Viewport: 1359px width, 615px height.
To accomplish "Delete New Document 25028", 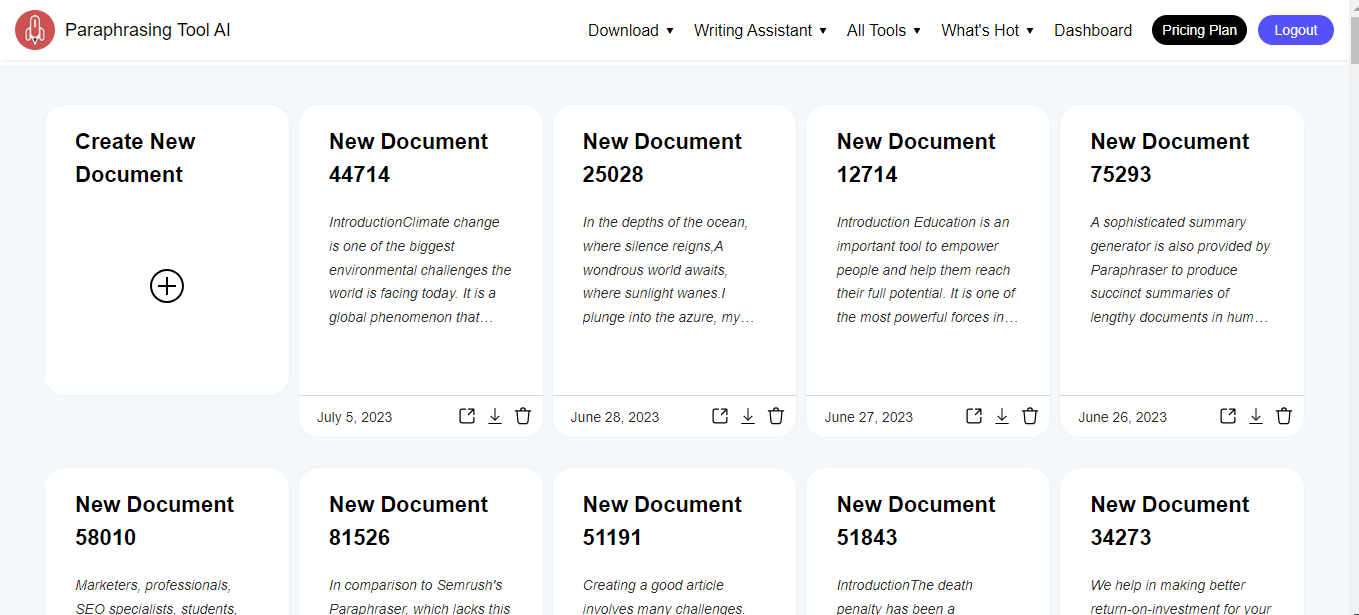I will pos(776,416).
